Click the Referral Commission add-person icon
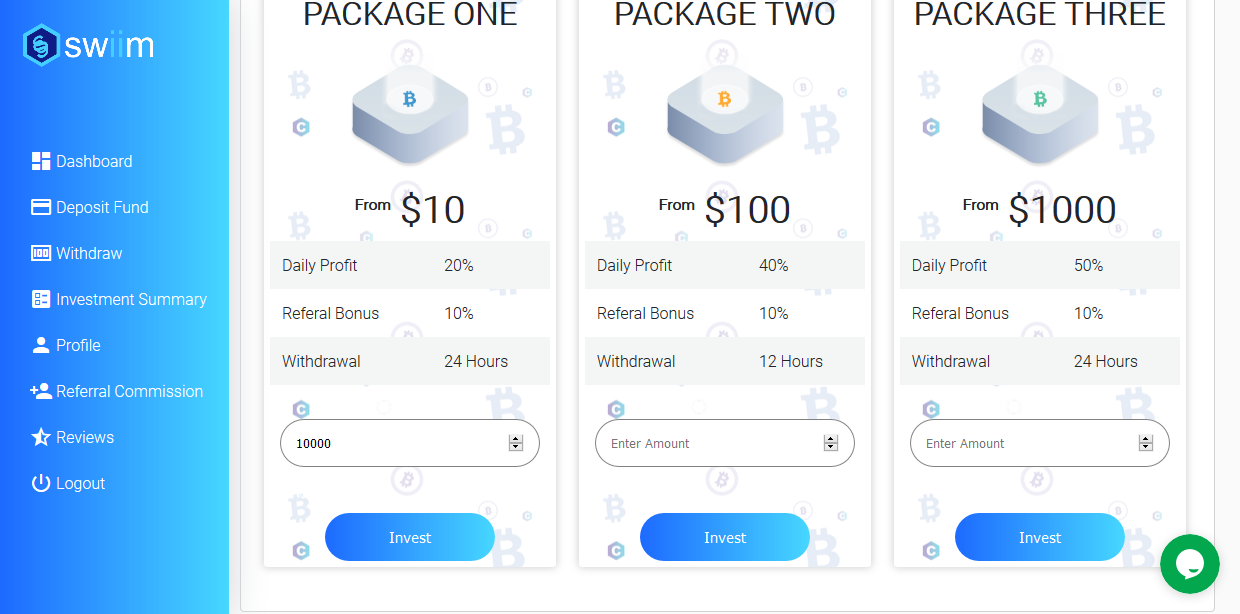The height and width of the screenshot is (614, 1240). (x=41, y=391)
